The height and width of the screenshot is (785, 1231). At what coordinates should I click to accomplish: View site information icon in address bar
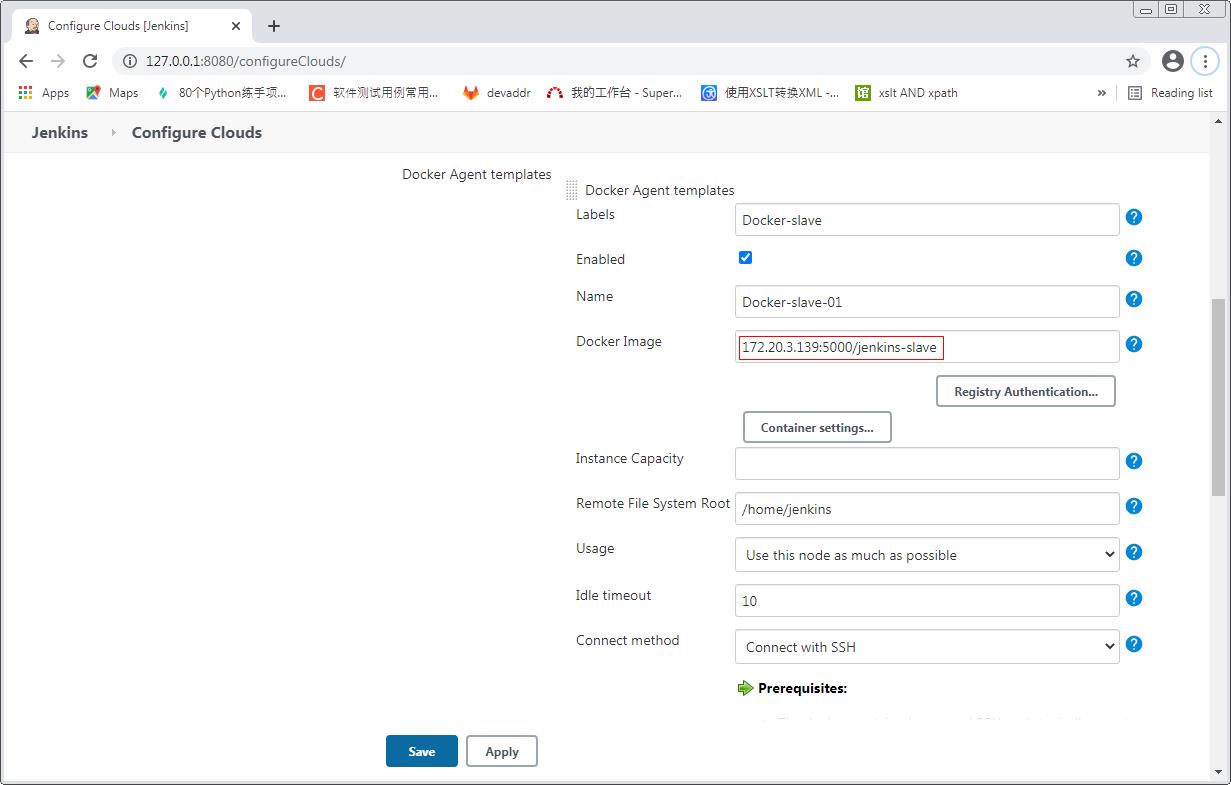pyautogui.click(x=129, y=61)
